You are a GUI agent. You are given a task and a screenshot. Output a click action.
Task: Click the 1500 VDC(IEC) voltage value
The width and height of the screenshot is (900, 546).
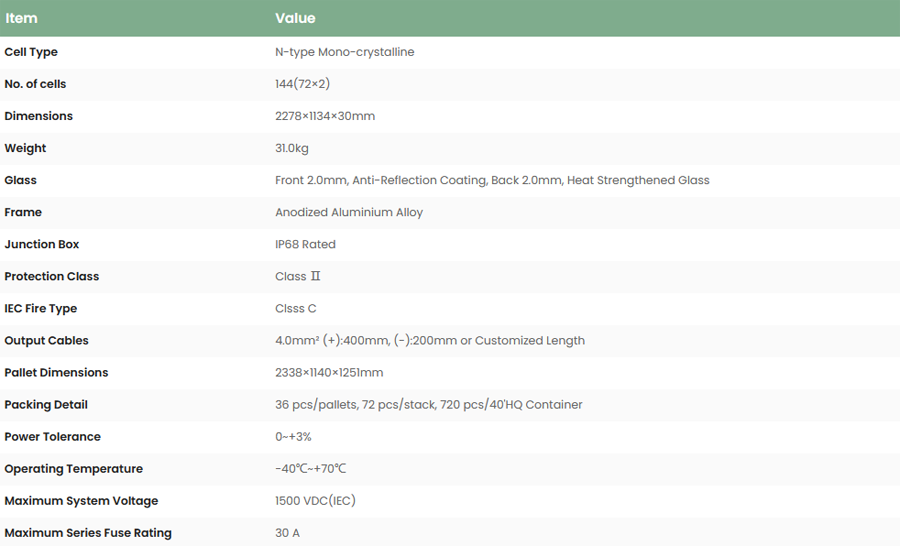[315, 500]
